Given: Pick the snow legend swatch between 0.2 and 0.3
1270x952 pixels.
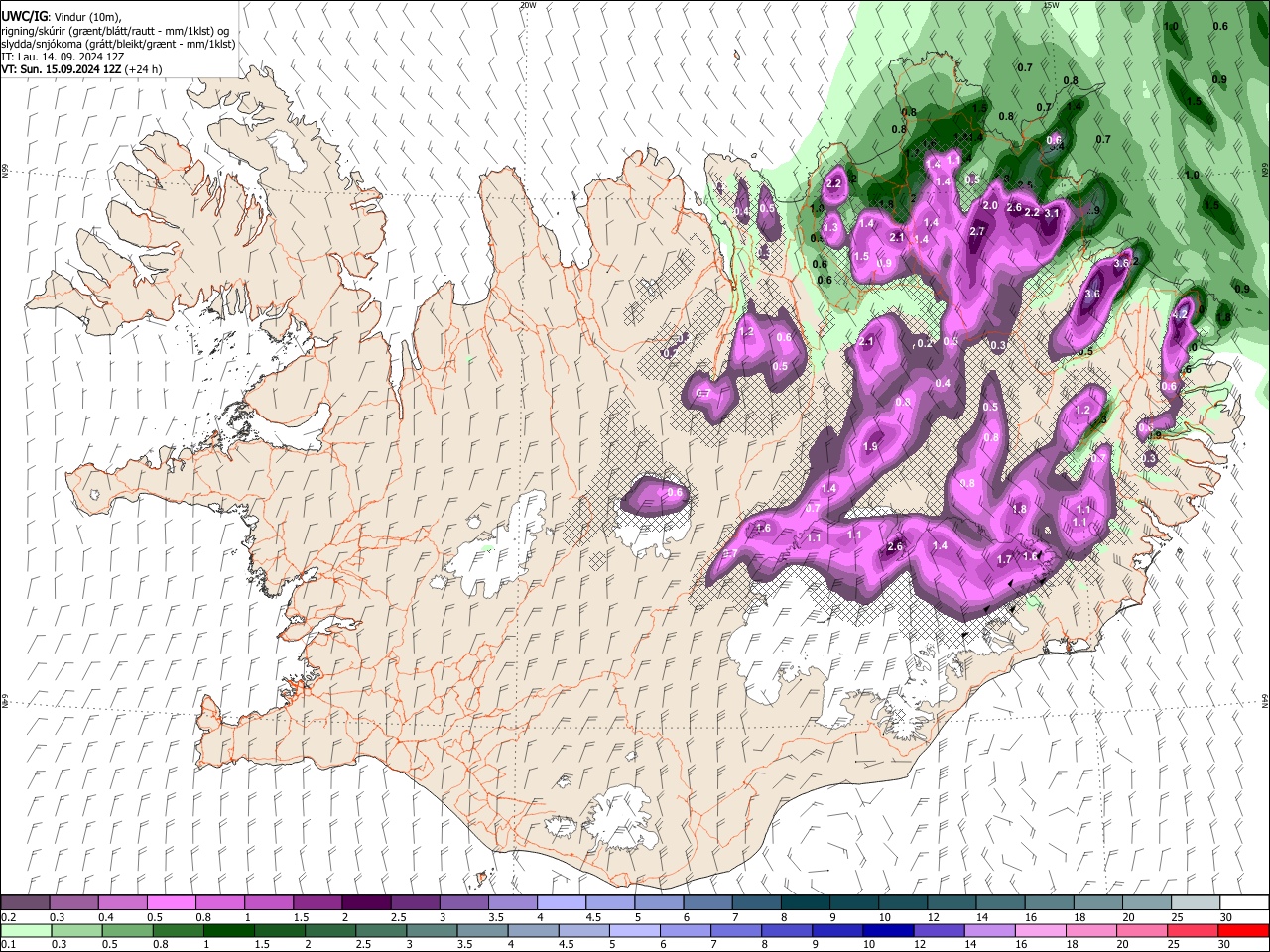Looking at the screenshot, I should click(x=25, y=902).
